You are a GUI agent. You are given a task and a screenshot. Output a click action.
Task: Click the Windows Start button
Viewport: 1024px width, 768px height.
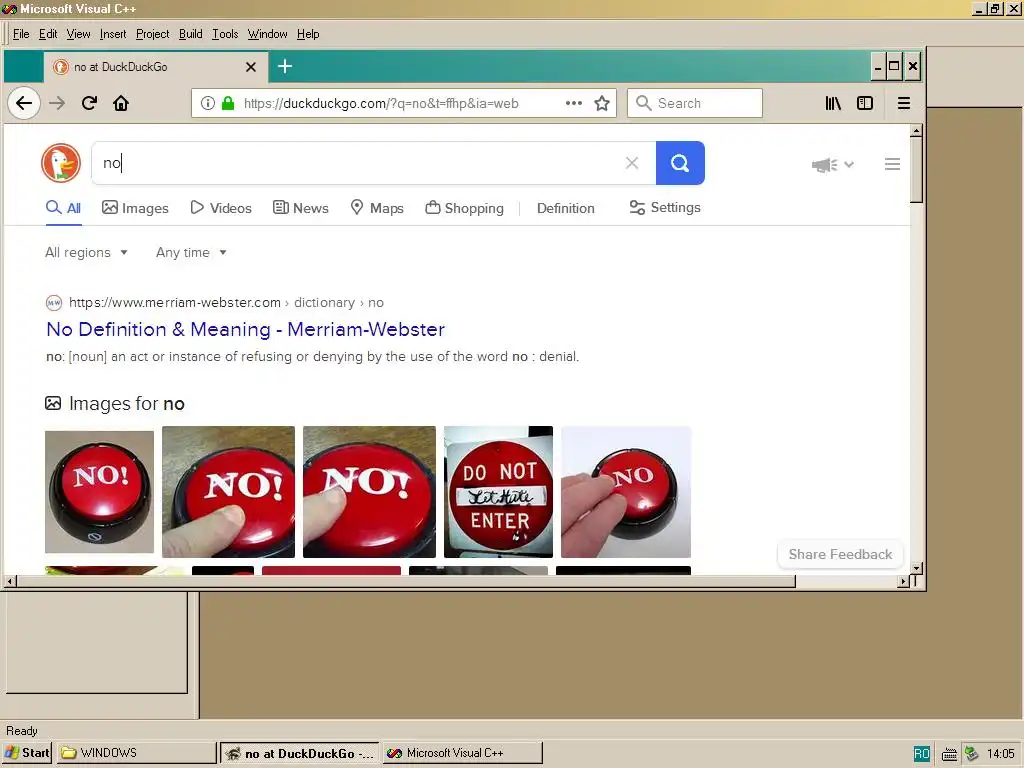tap(27, 753)
